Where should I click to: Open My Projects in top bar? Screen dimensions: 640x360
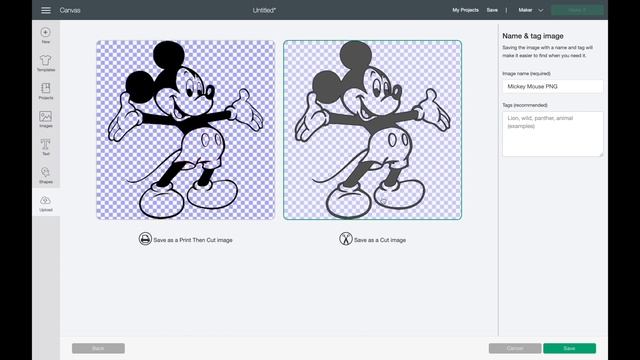pos(465,10)
